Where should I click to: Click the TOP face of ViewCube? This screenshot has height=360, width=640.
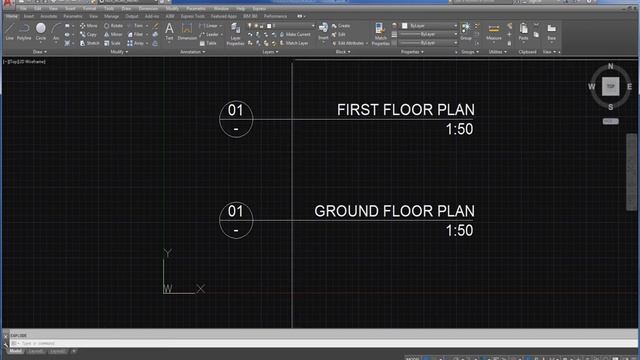(x=610, y=87)
